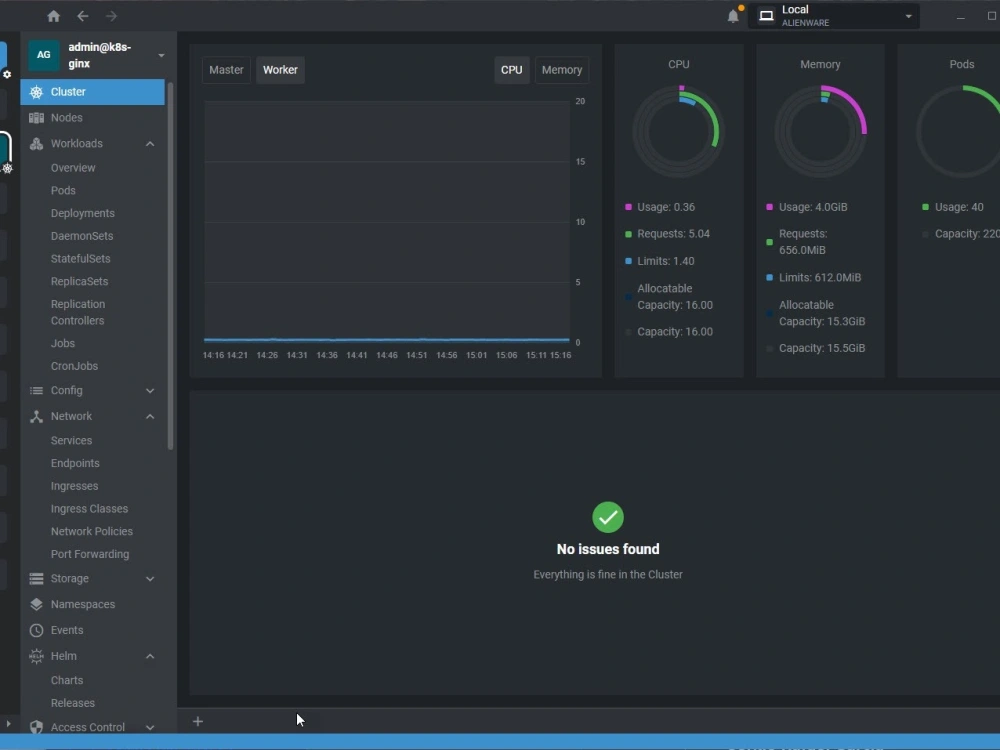Viewport: 1000px width, 750px height.
Task: Click the Local ALIENWARE cluster selector
Action: 833,14
